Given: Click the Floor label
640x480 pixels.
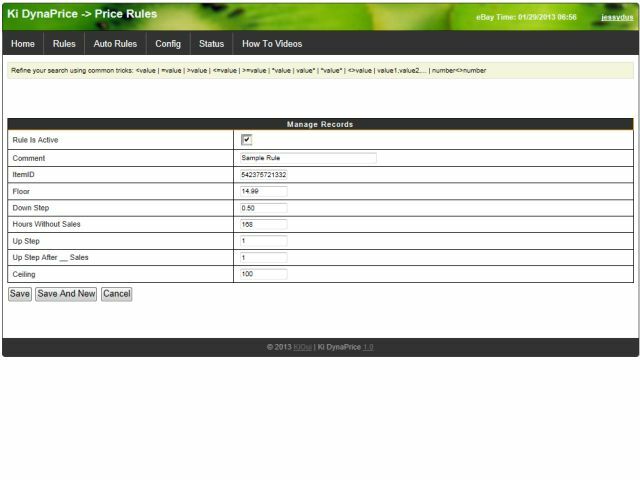Looking at the screenshot, I should (21, 191).
